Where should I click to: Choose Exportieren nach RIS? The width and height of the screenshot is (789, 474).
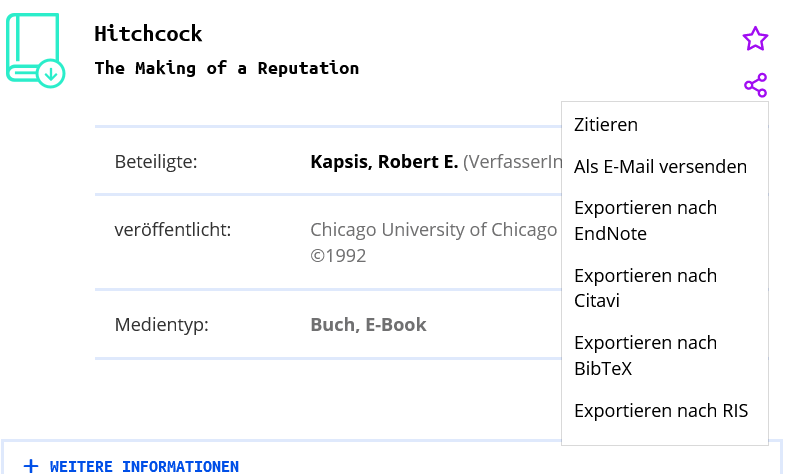(x=661, y=411)
